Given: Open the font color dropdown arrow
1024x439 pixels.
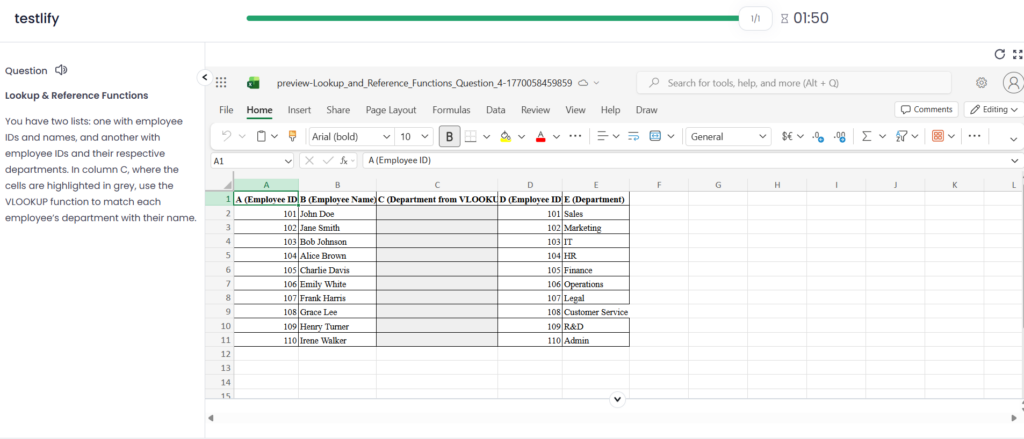Looking at the screenshot, I should click(x=556, y=137).
